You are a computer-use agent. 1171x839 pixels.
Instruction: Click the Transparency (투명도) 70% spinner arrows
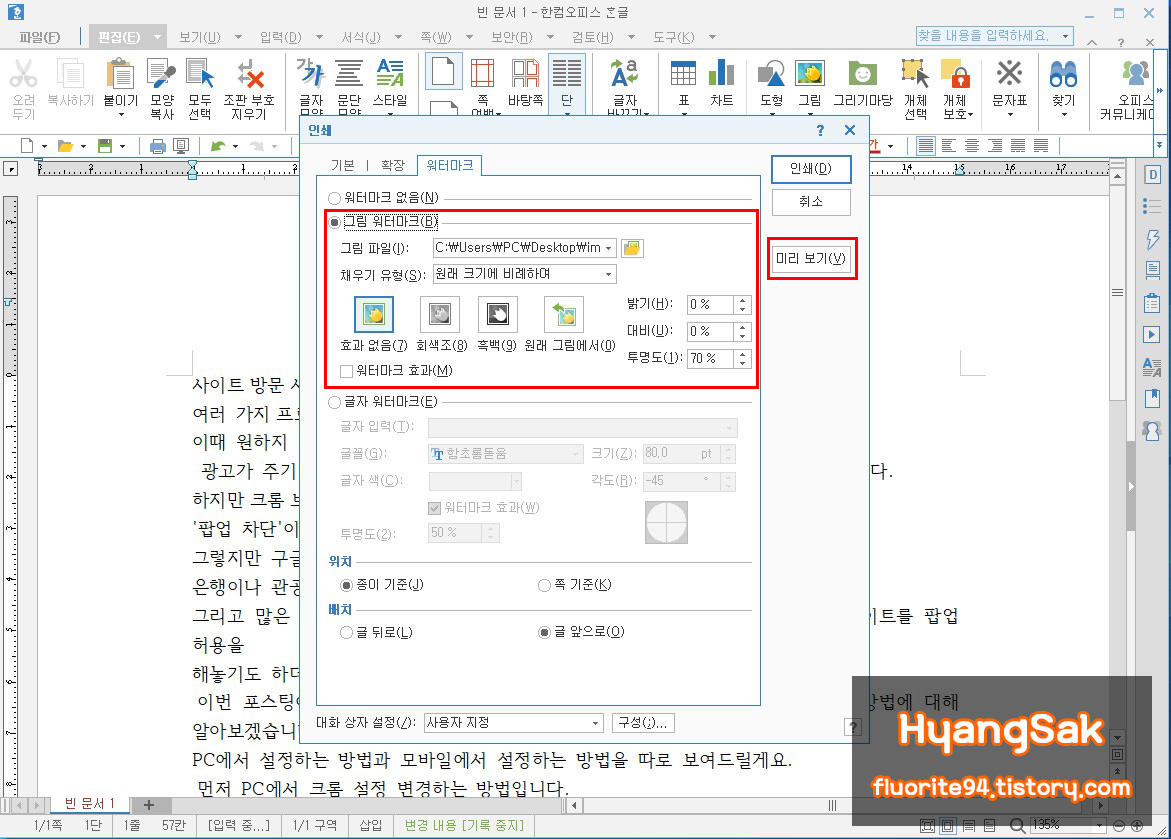point(742,359)
